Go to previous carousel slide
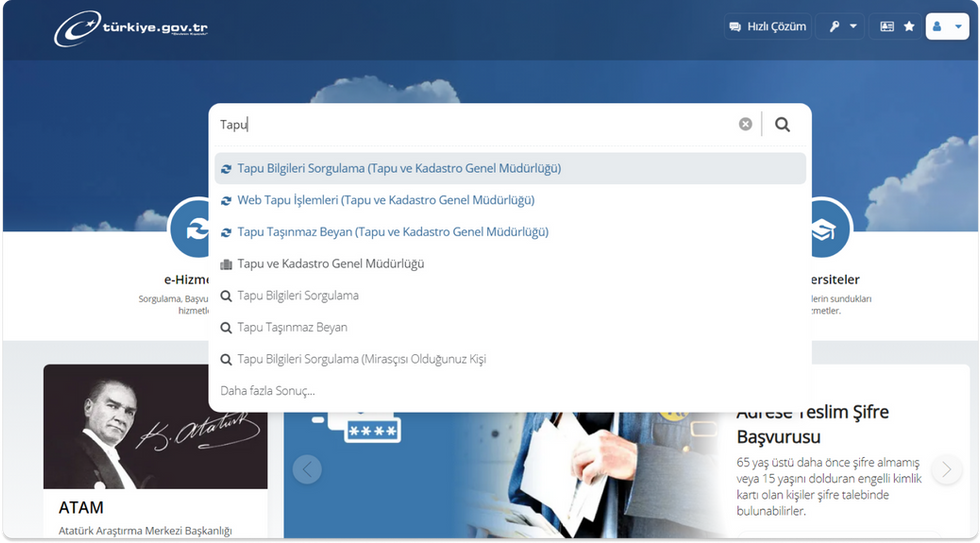The height and width of the screenshot is (543, 980). tap(307, 469)
